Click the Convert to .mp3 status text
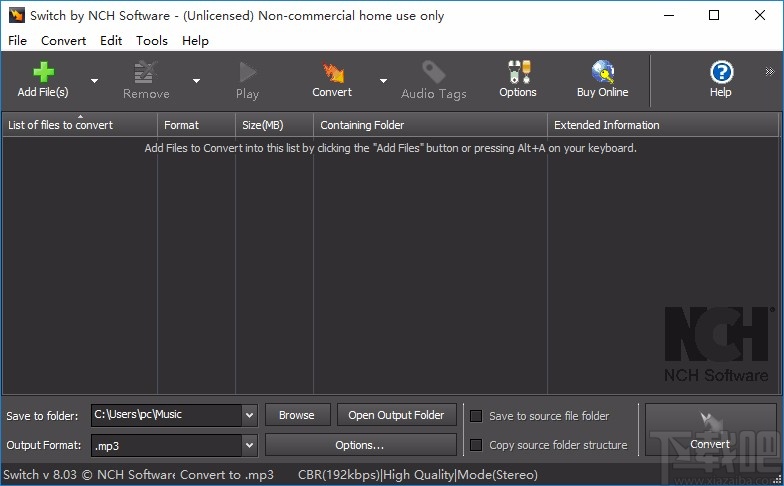This screenshot has height=486, width=784. [x=227, y=474]
